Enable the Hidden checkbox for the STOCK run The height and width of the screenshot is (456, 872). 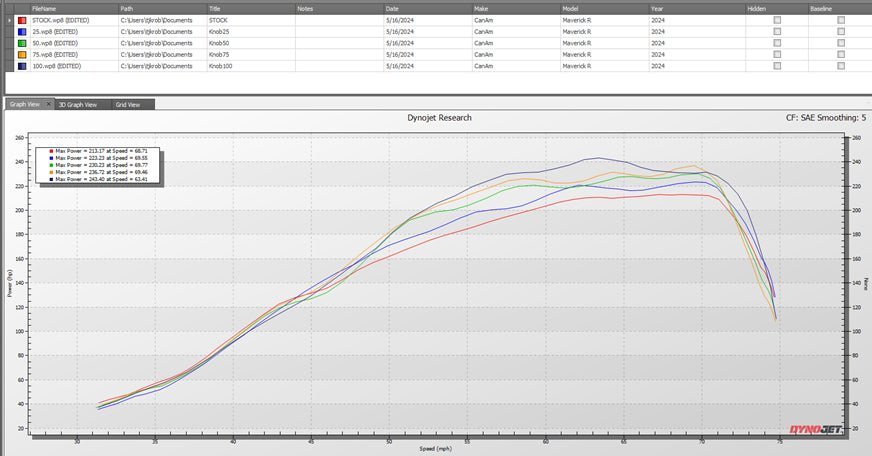click(x=777, y=20)
